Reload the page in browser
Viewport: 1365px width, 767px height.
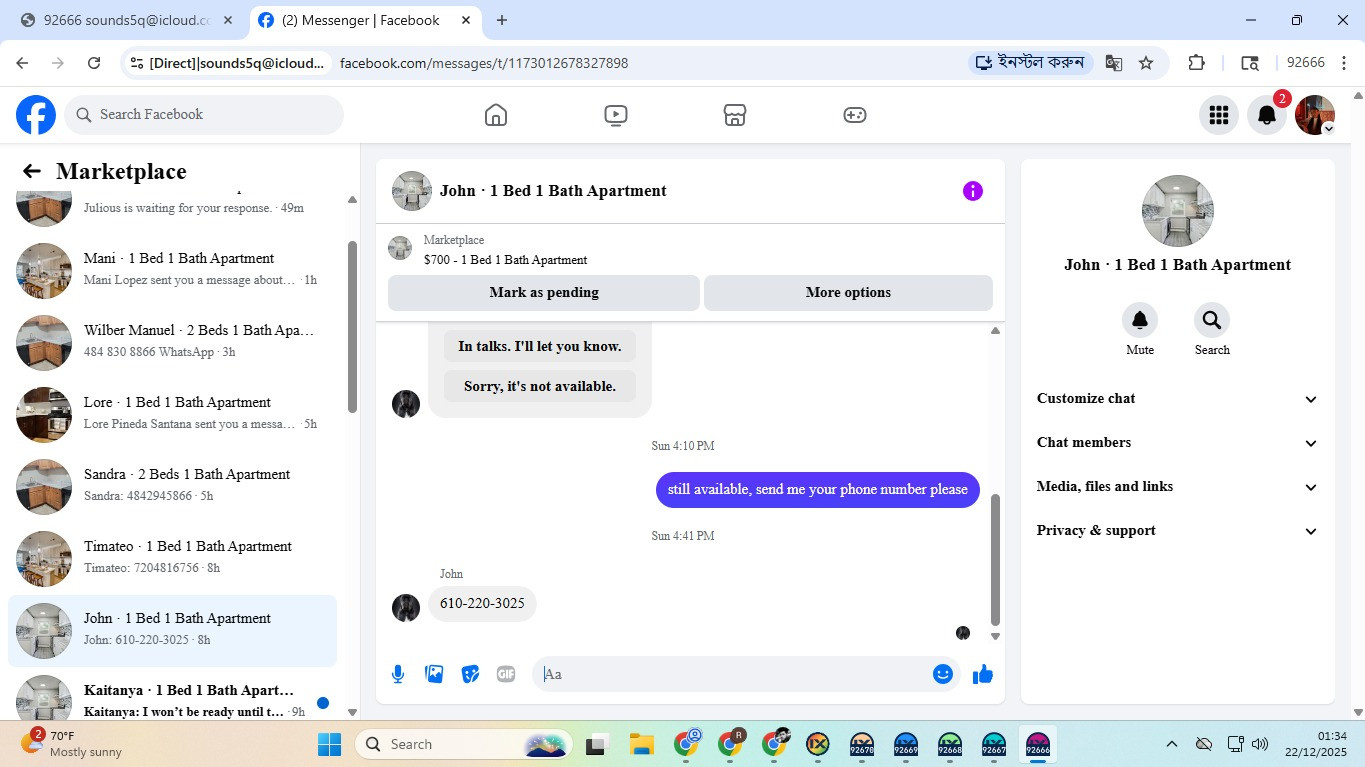(x=94, y=63)
